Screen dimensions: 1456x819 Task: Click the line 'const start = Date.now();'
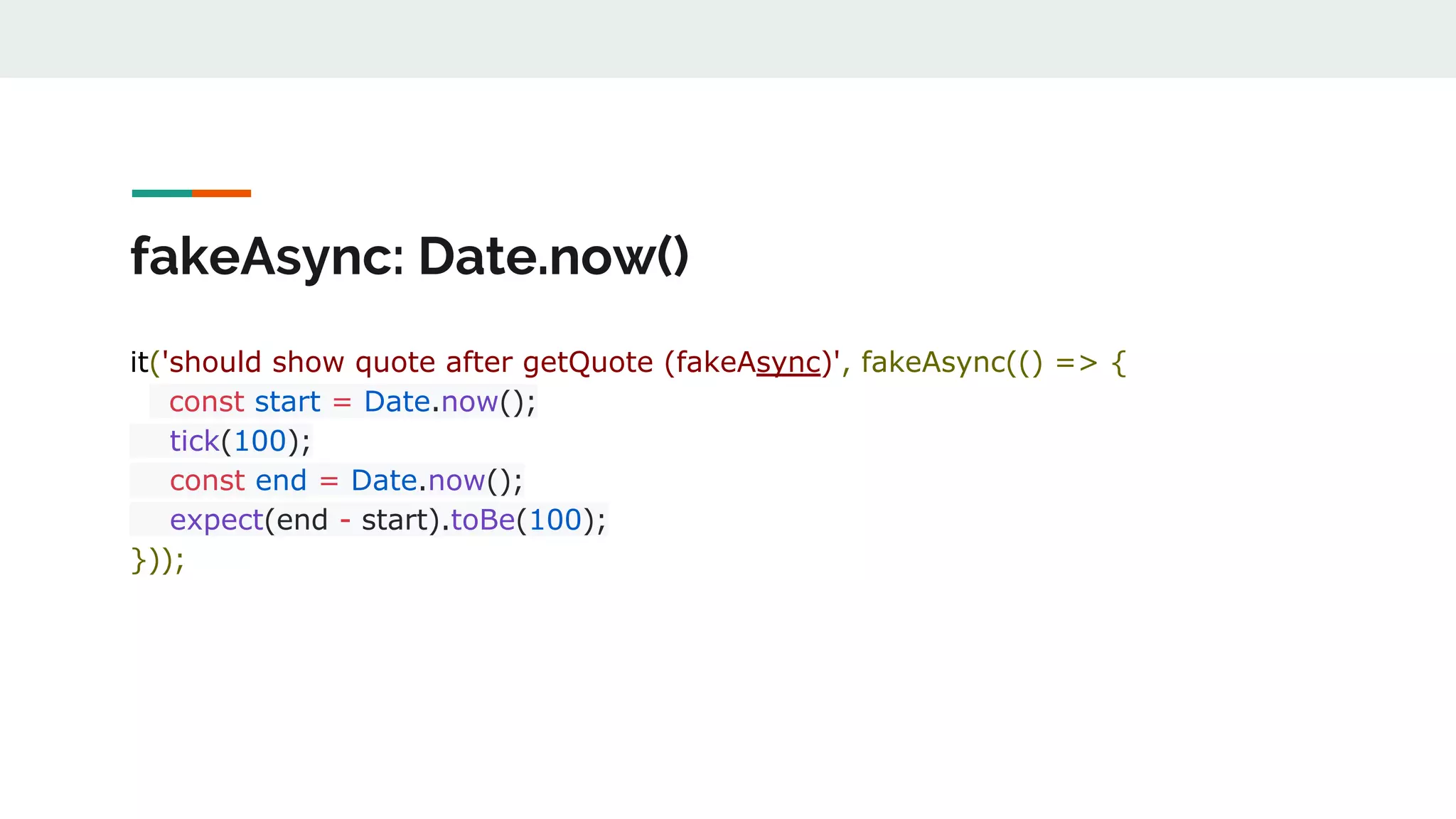point(353,402)
